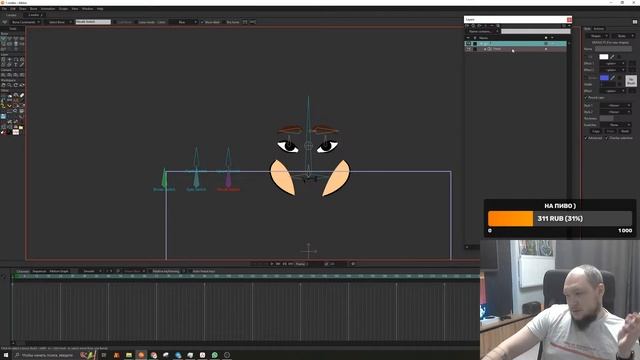Open the Window menu
The image size is (640, 360).
87,9
